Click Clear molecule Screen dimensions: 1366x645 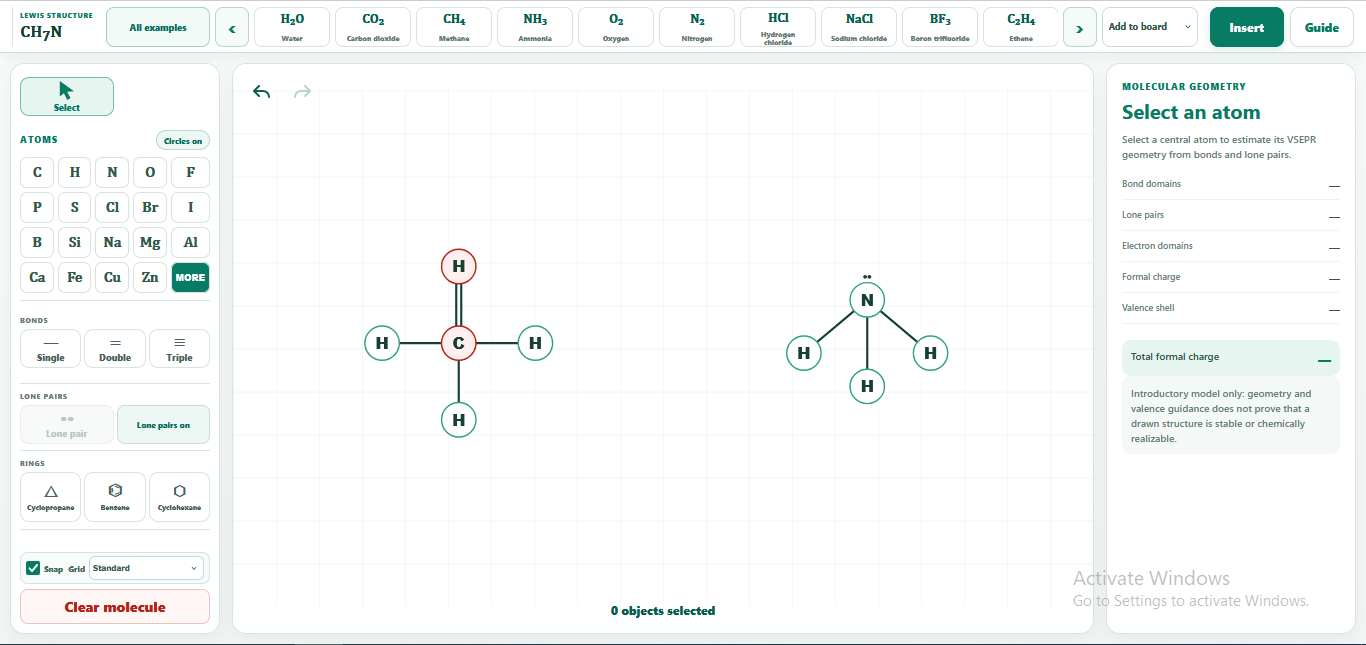coord(115,607)
